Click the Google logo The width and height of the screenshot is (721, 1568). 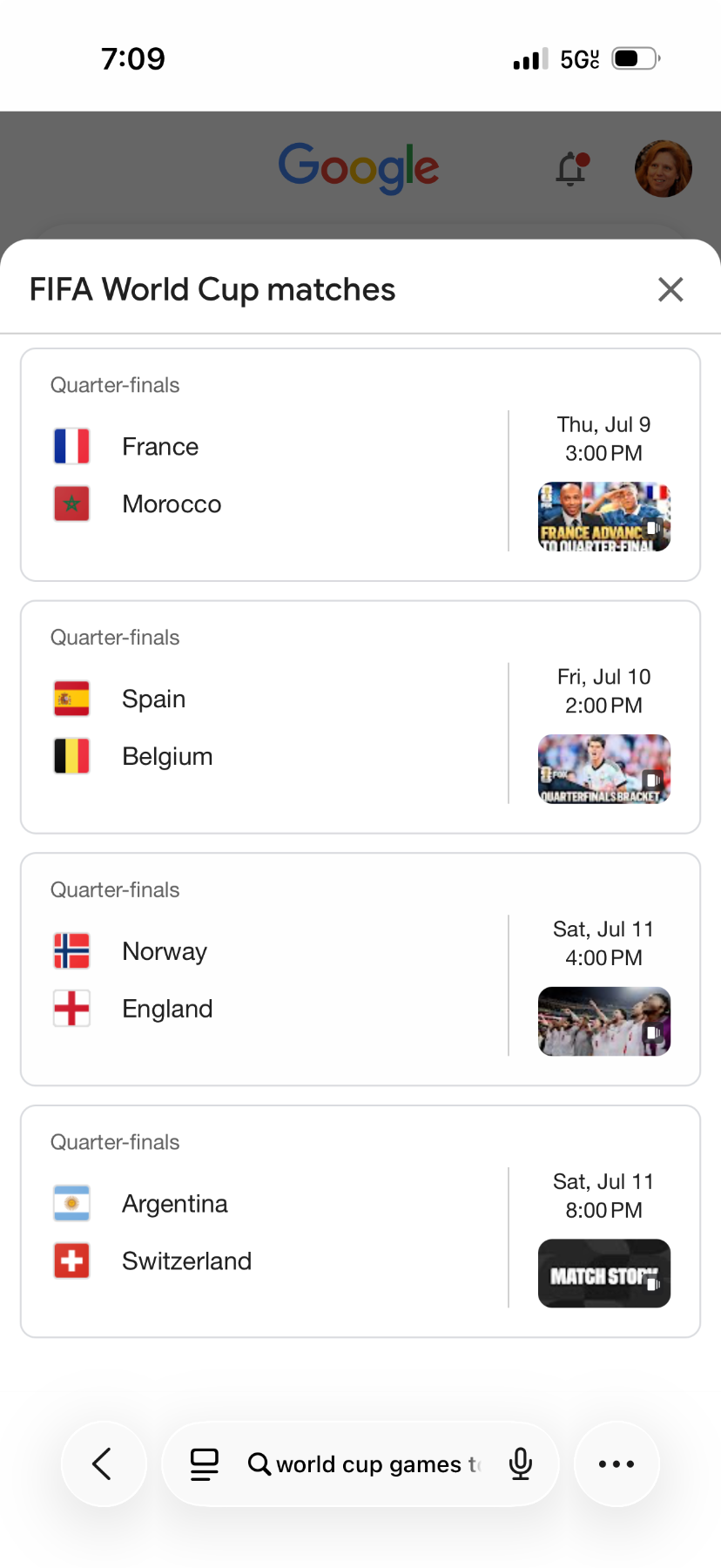click(x=359, y=167)
